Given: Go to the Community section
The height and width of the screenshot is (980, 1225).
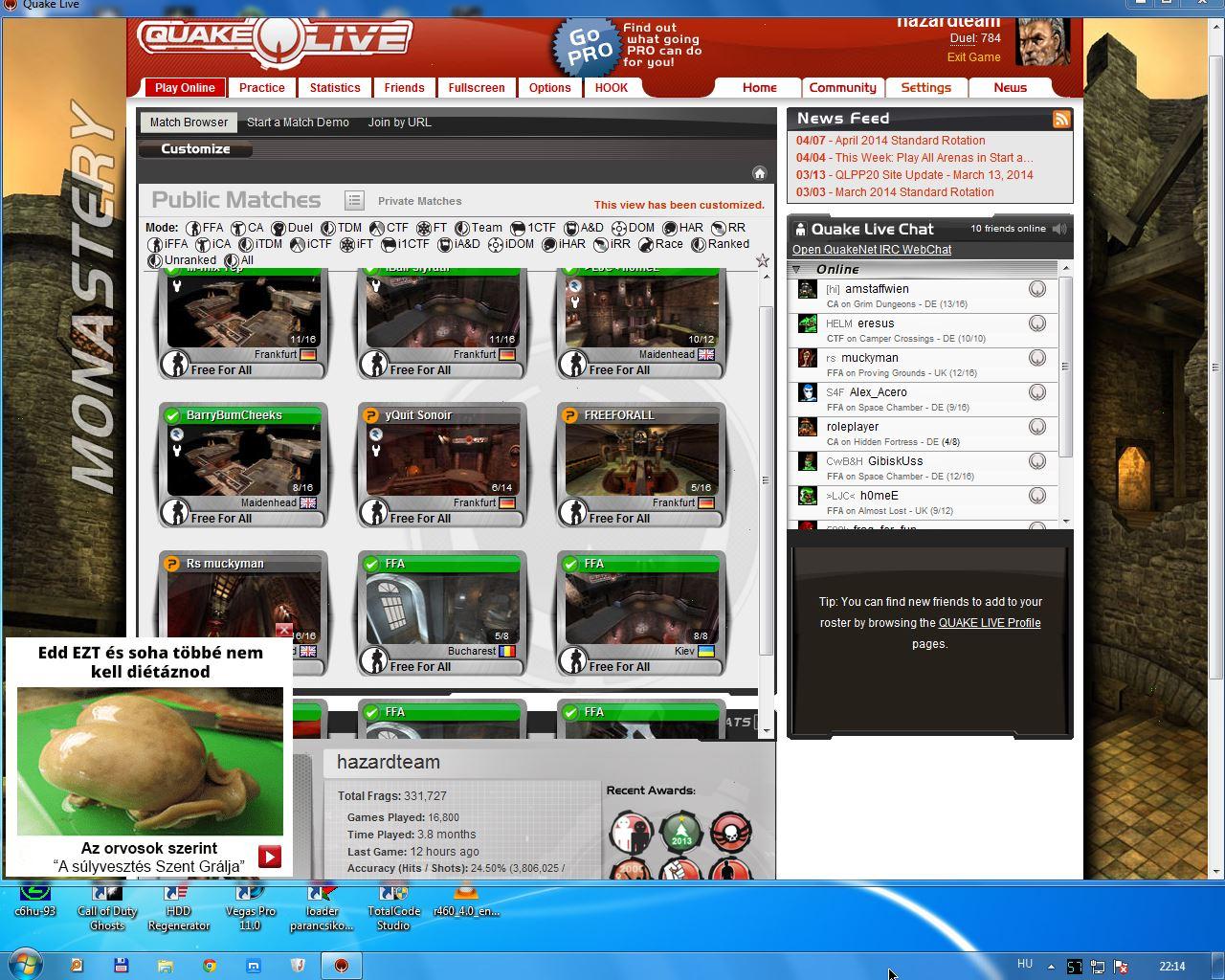Looking at the screenshot, I should click(x=842, y=87).
